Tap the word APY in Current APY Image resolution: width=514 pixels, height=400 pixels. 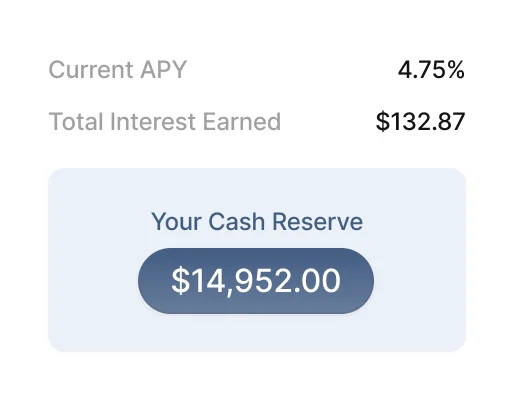click(x=163, y=70)
